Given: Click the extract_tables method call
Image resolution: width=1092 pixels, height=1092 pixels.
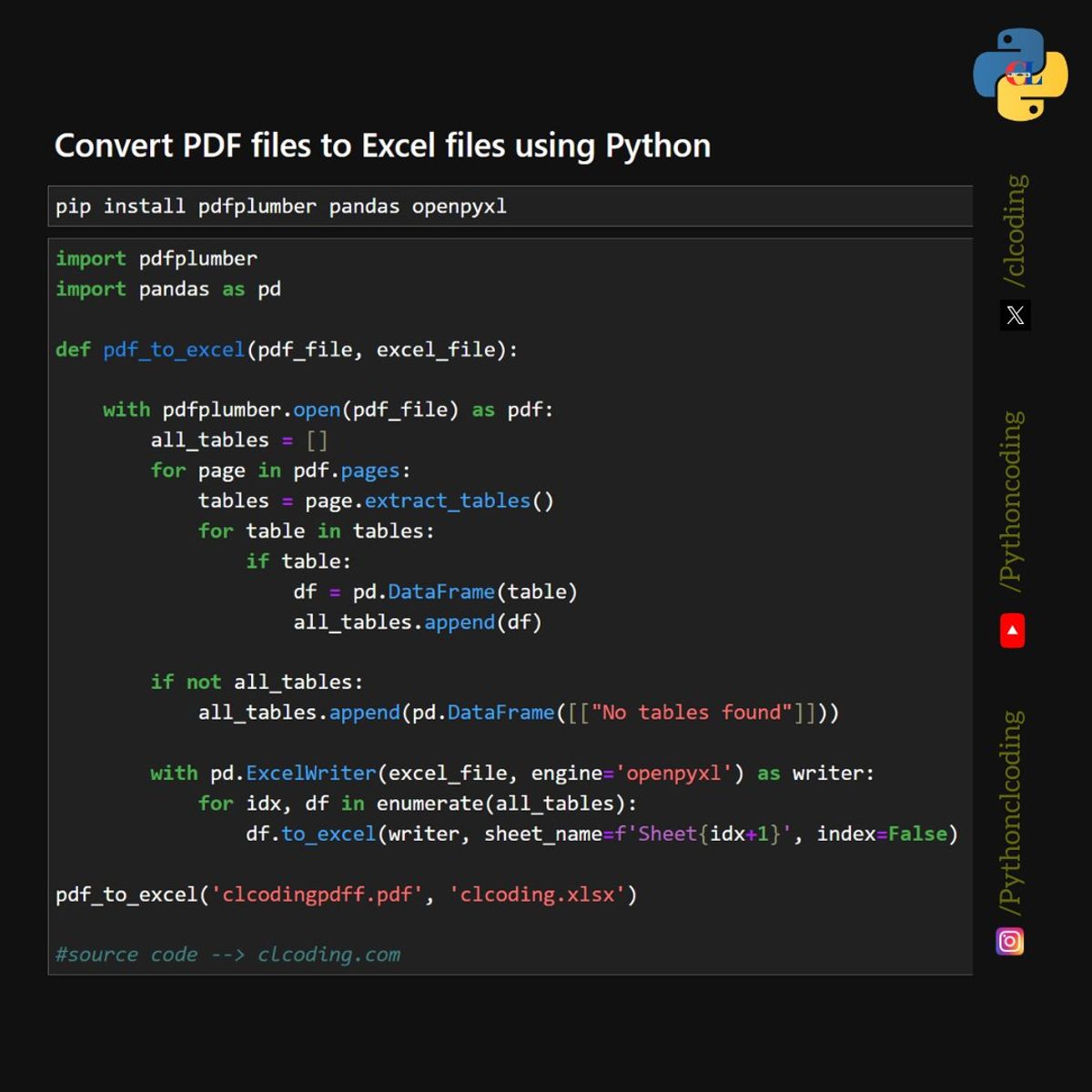Looking at the screenshot, I should [x=445, y=500].
